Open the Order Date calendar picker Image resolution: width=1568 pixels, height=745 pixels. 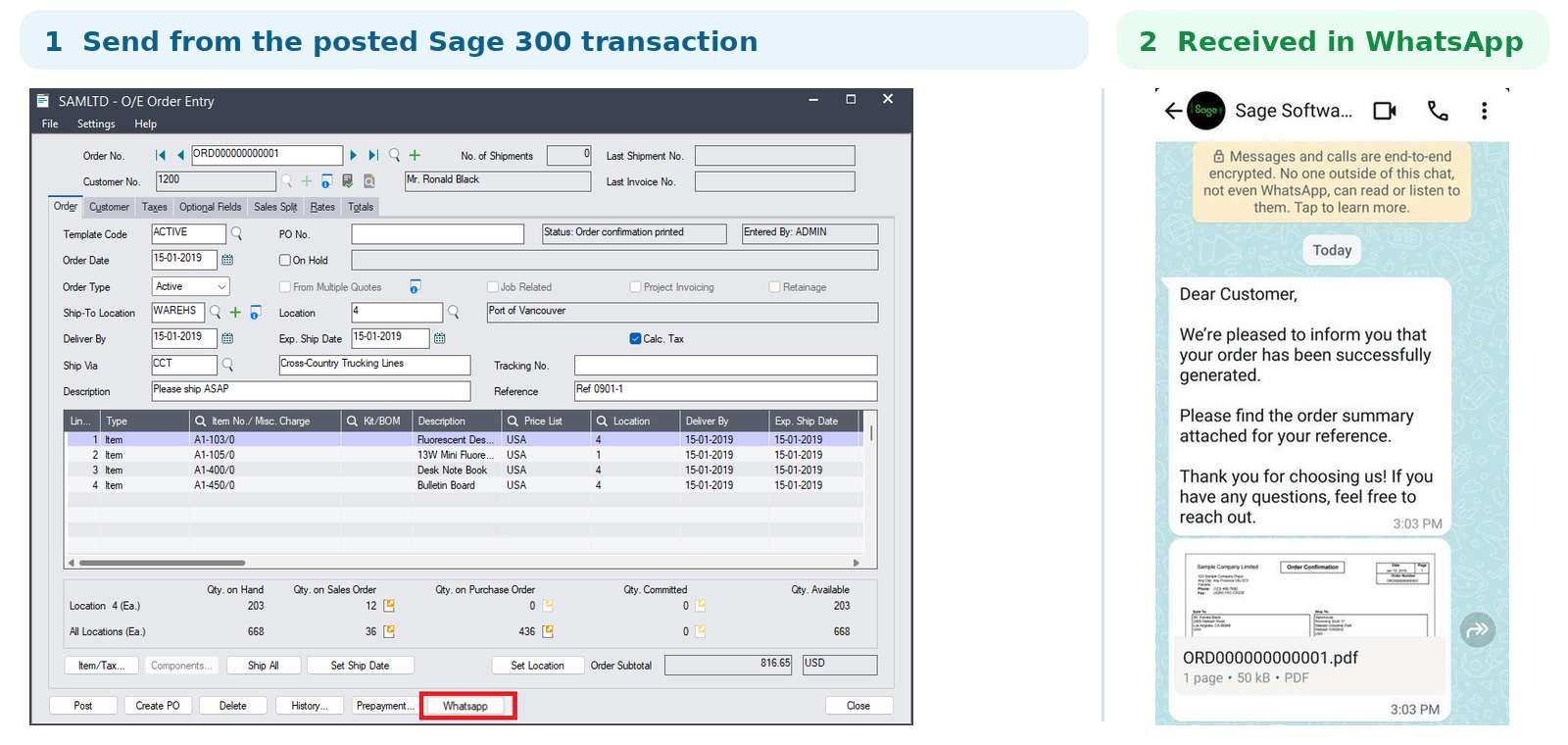point(227,260)
